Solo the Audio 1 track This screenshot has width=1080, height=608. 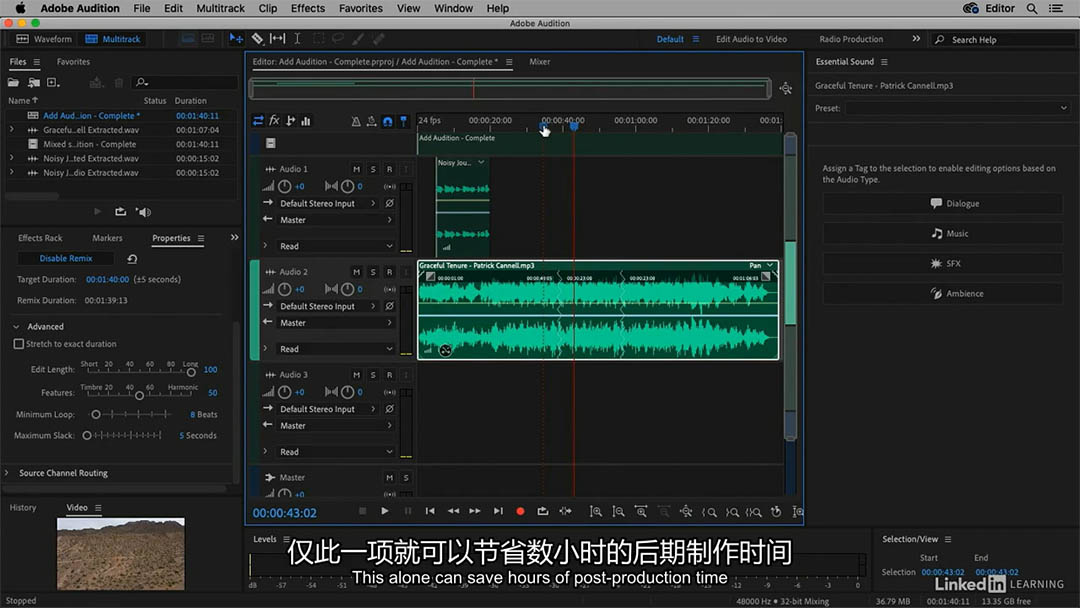373,169
